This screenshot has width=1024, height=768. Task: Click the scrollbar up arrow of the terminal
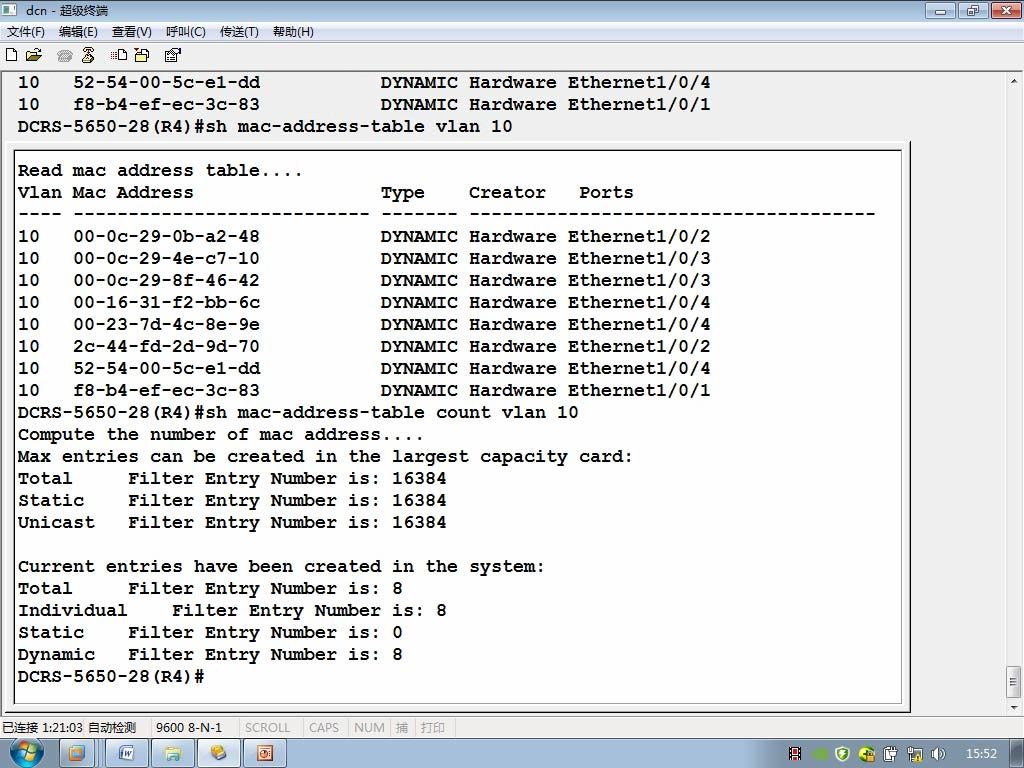[1014, 82]
